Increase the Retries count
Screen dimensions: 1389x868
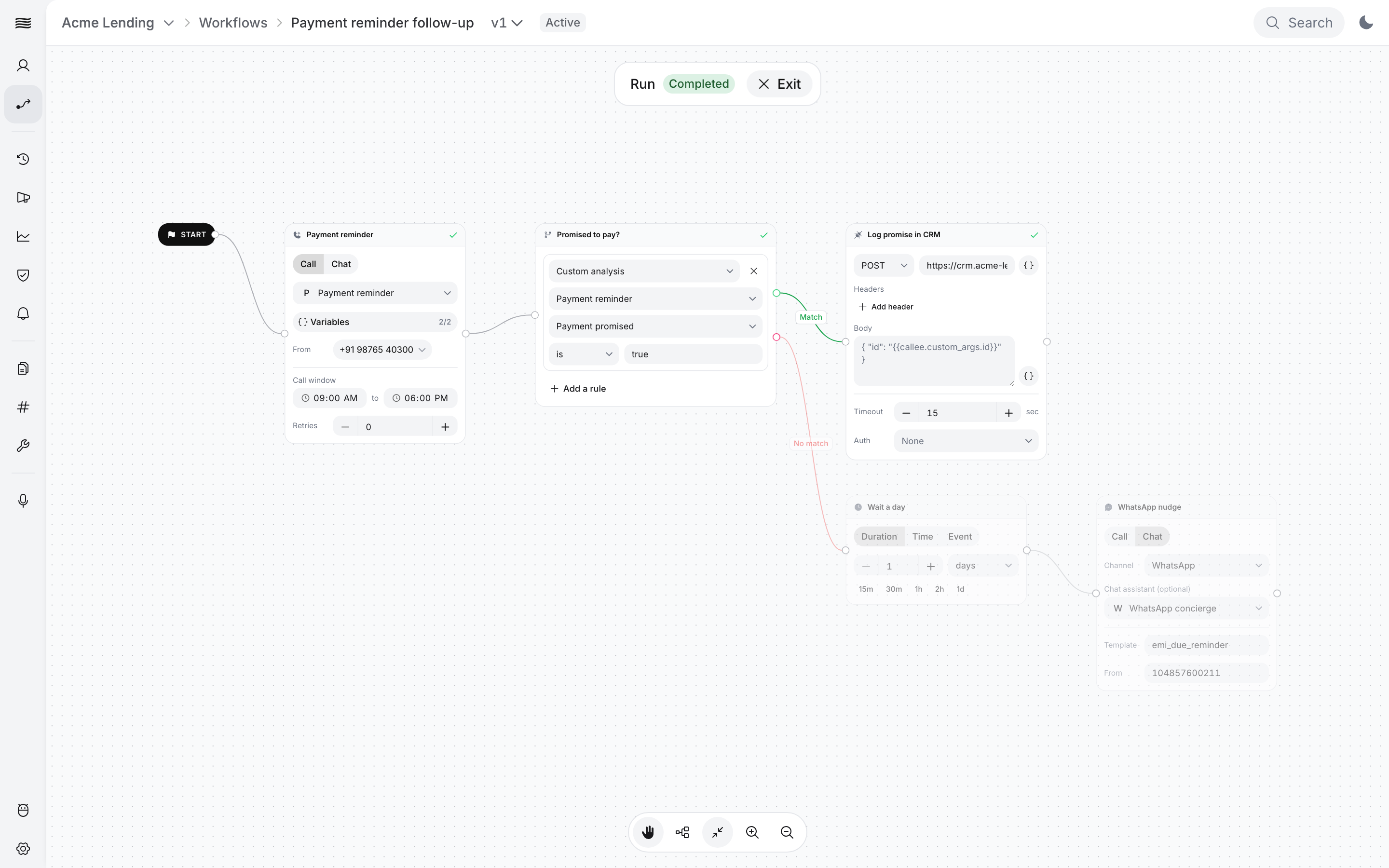(445, 427)
